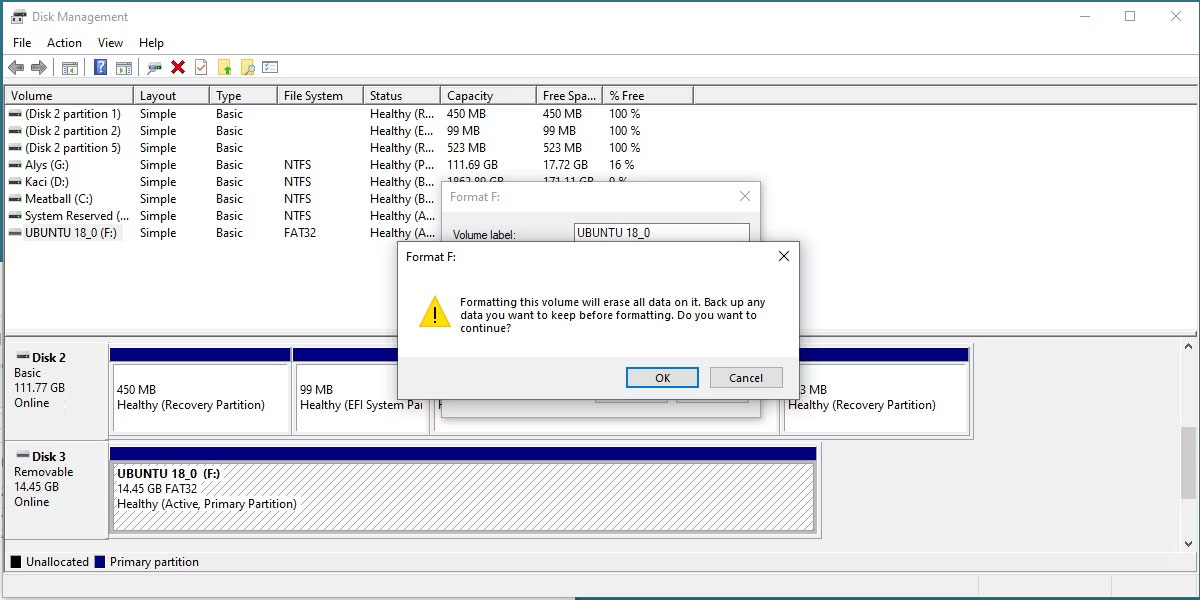Click the Forward arrow toolbar icon
1200x600 pixels.
[39, 67]
